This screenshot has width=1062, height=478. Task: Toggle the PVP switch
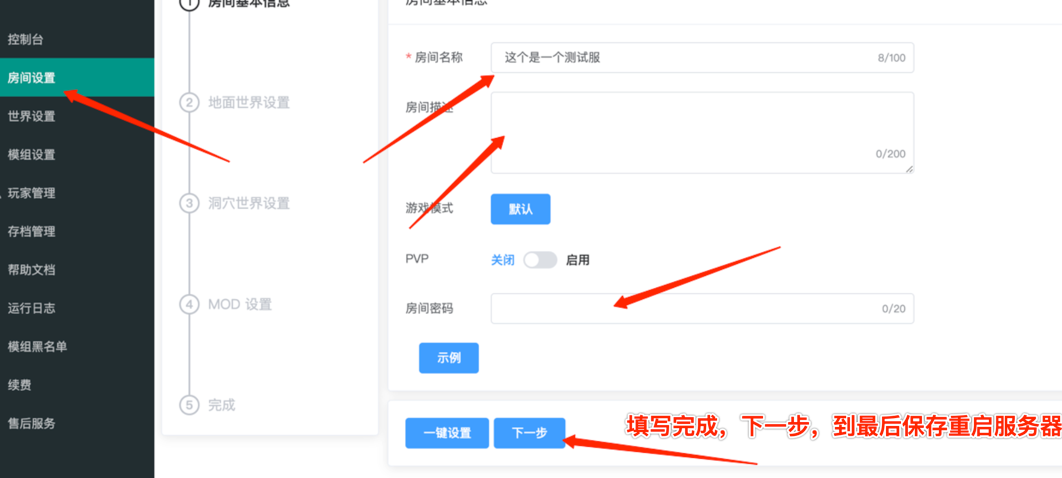pos(540,260)
